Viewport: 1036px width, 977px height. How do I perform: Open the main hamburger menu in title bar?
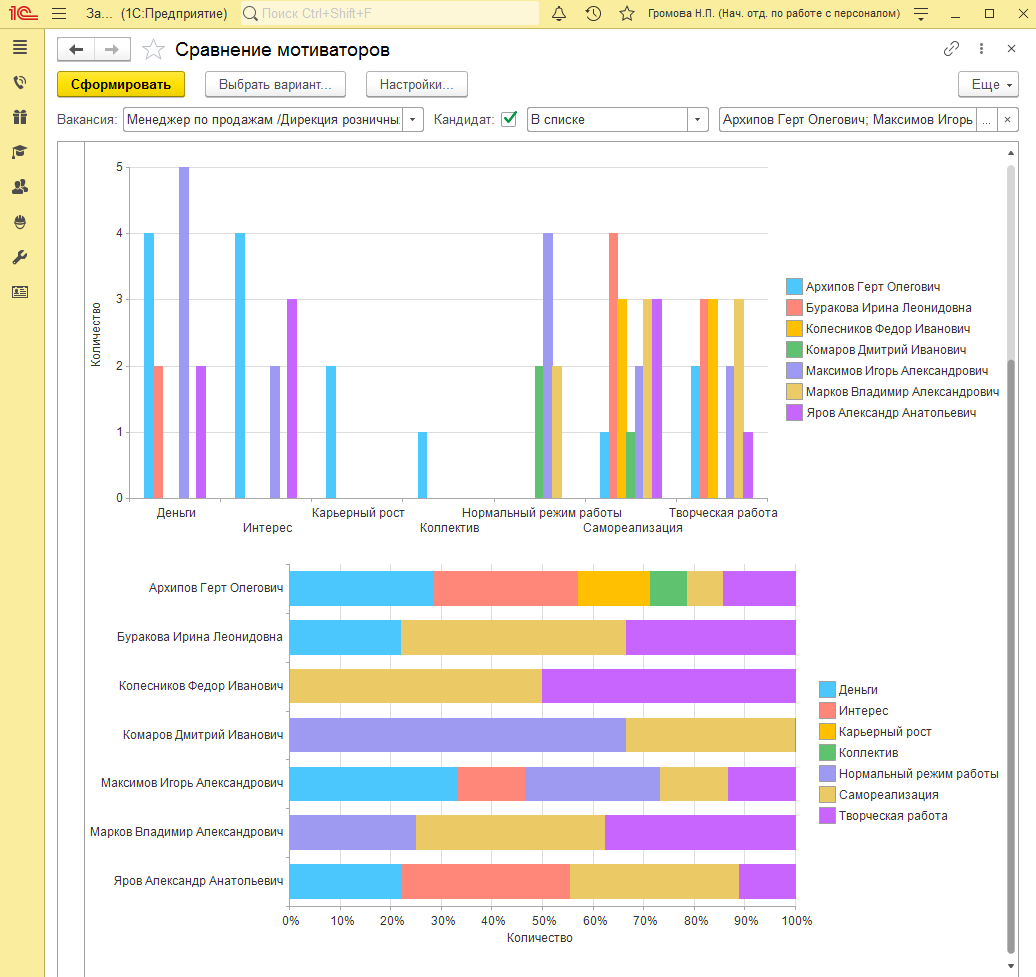pos(59,13)
